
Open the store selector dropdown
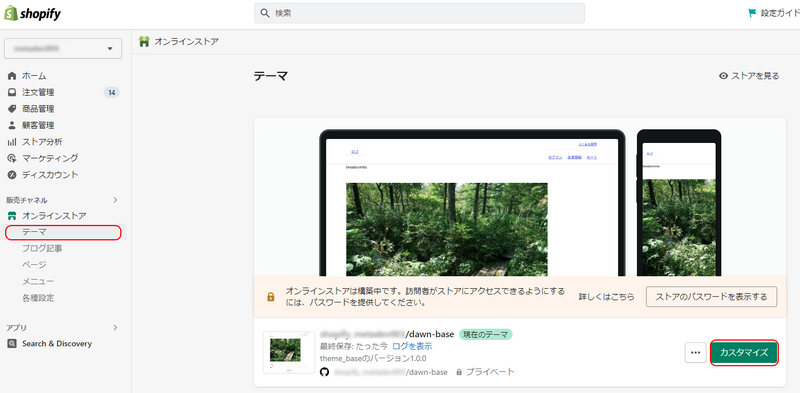(x=63, y=48)
